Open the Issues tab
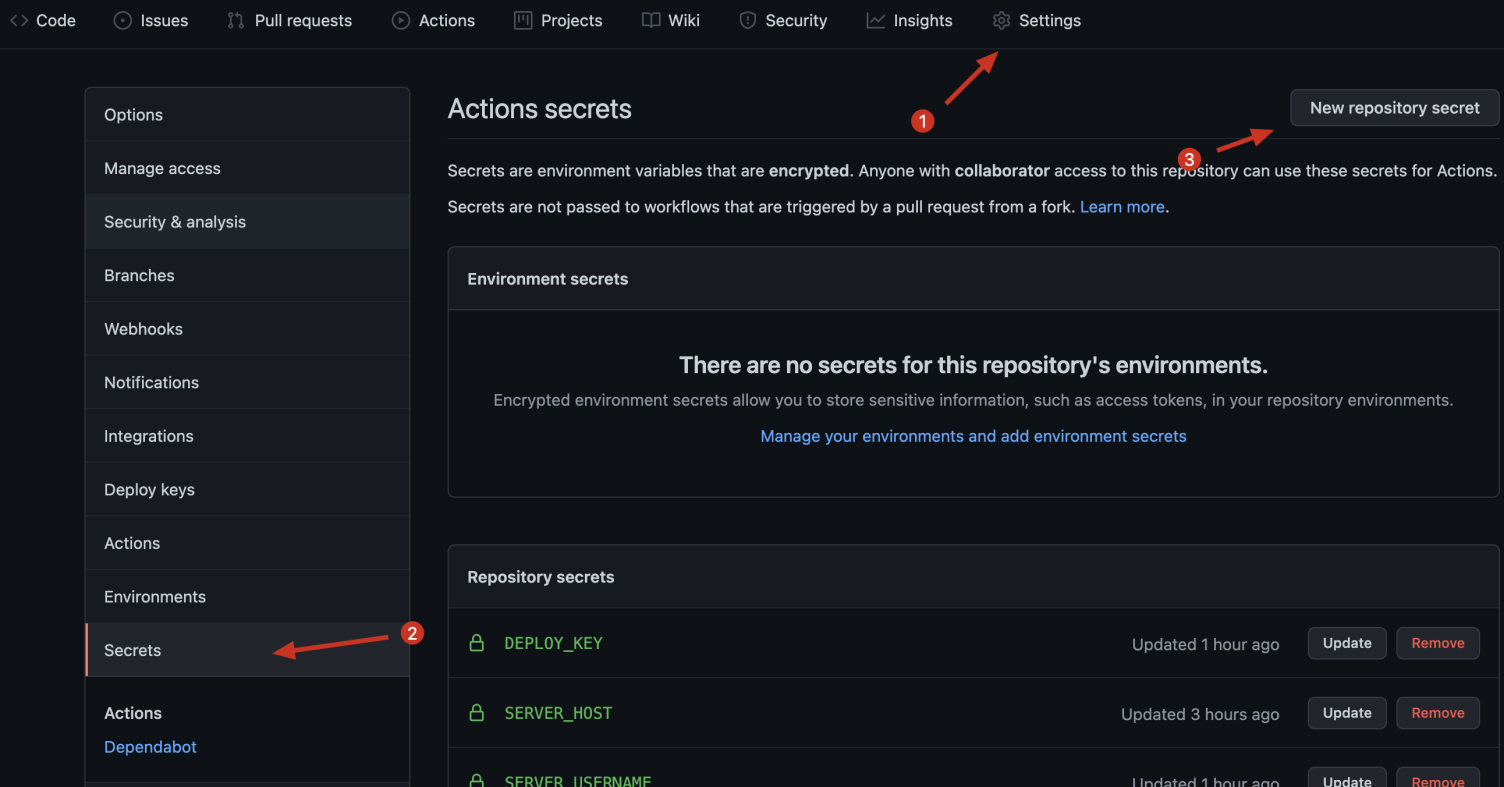 pos(151,20)
